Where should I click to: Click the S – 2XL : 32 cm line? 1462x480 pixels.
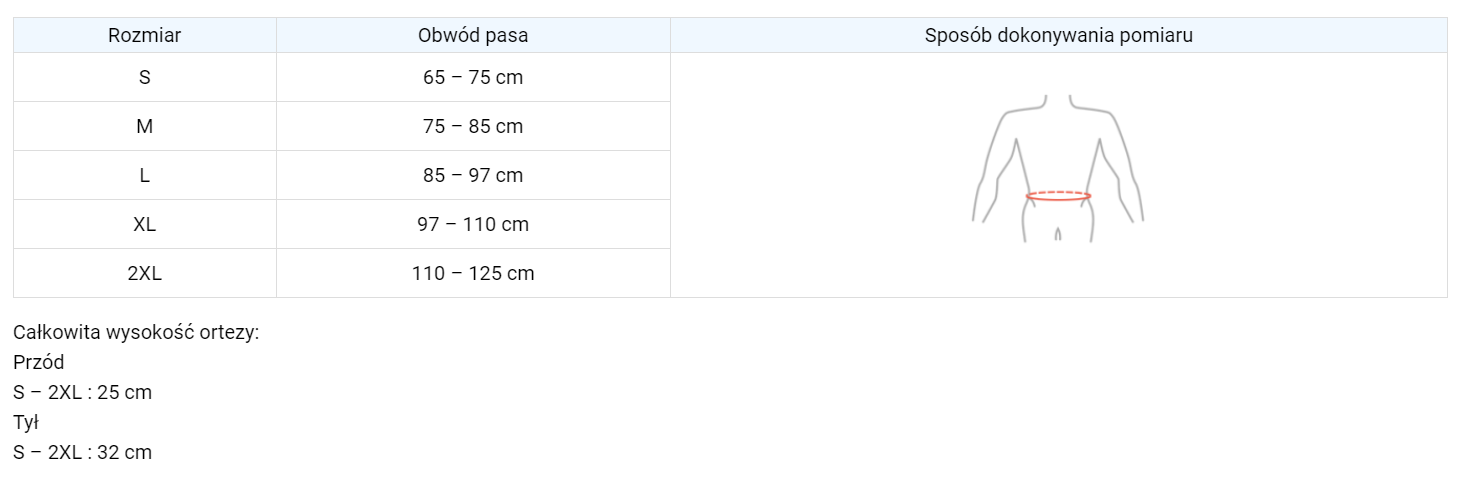(83, 452)
